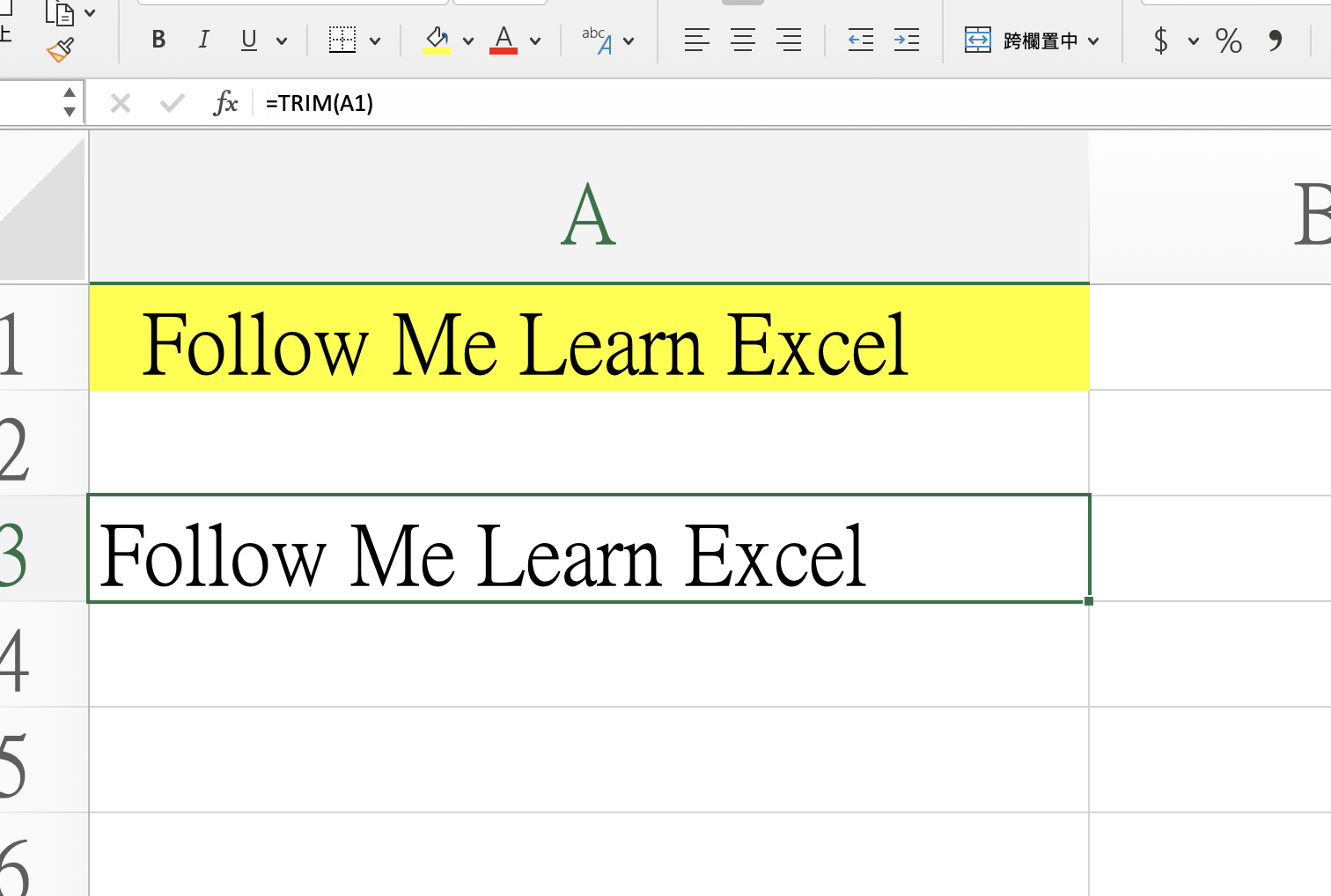Open the fill color dropdown arrow
Viewport: 1331px width, 896px height.
(468, 40)
